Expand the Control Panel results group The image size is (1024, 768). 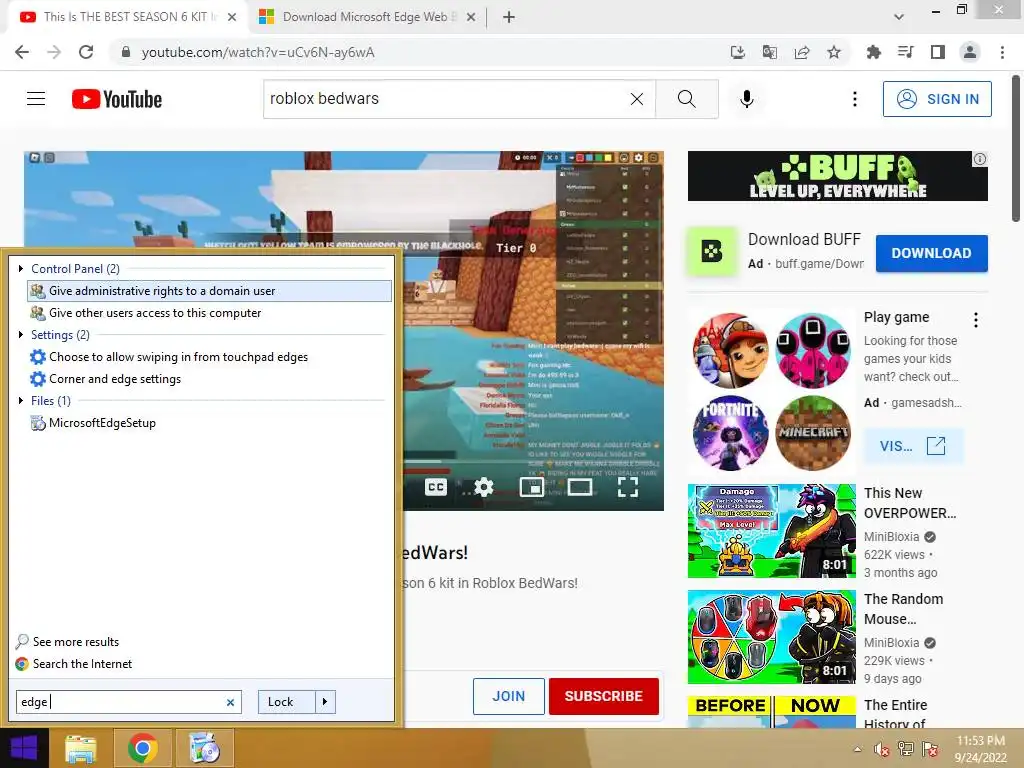(21, 268)
